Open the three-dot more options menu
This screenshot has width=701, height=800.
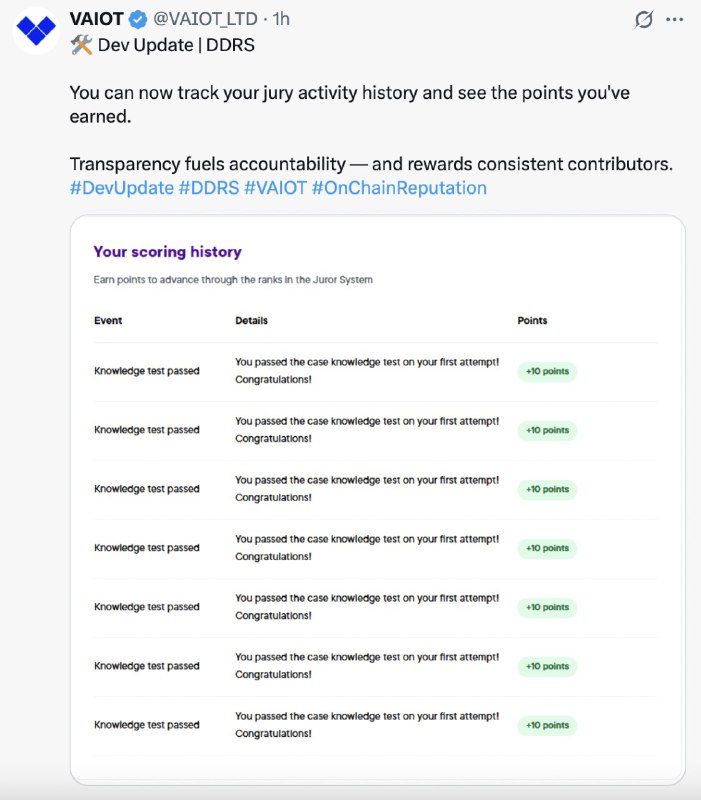tap(674, 20)
